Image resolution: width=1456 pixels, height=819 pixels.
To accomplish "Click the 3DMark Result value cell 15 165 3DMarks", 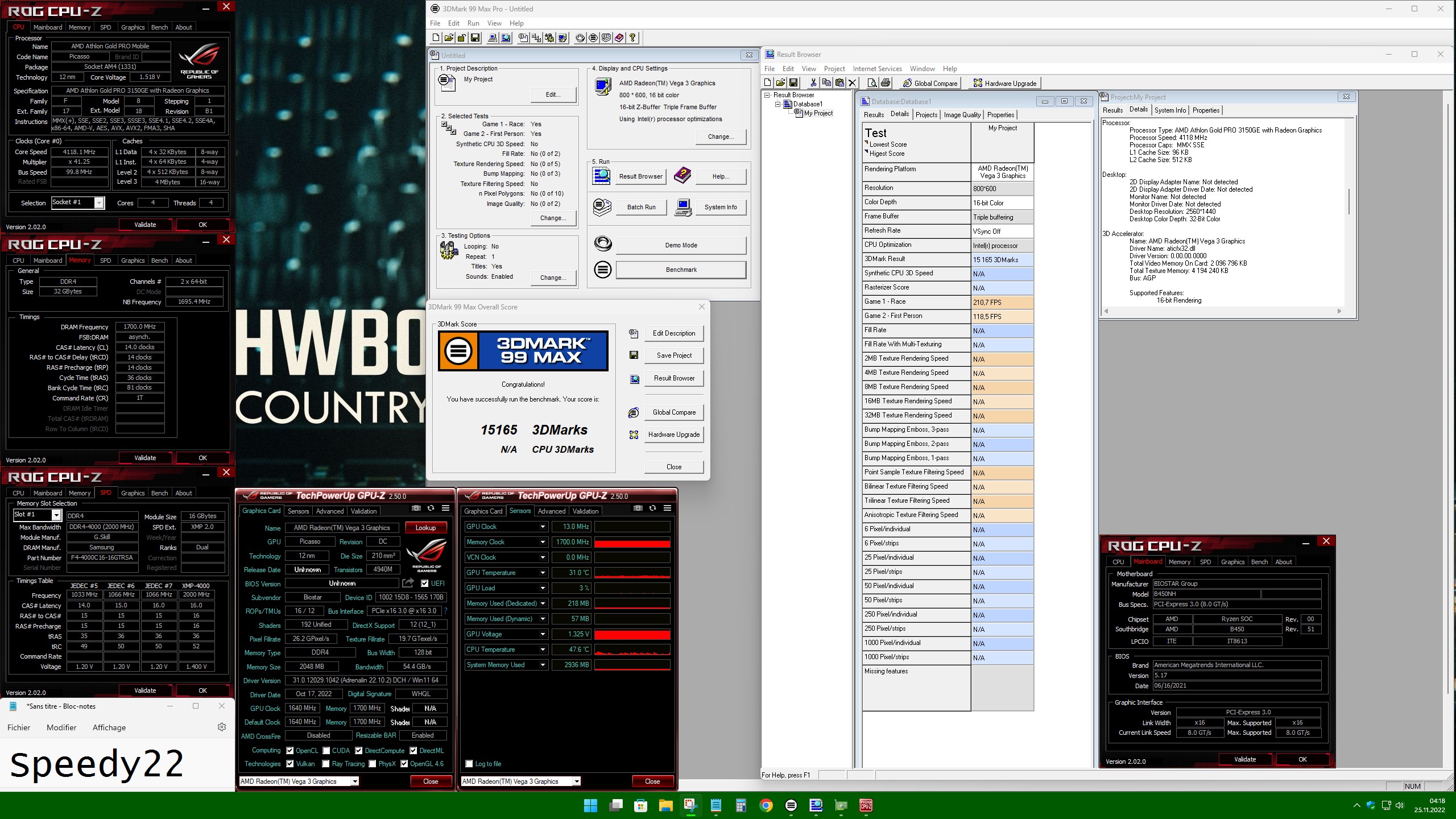I will [x=1002, y=260].
